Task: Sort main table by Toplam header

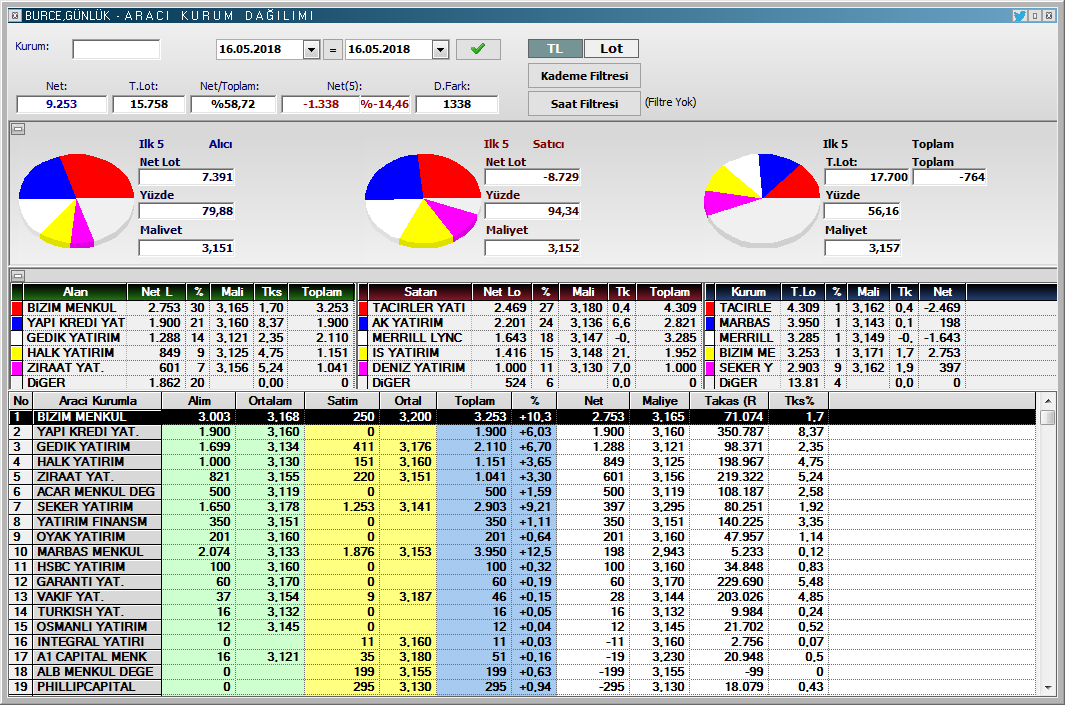Action: click(475, 401)
